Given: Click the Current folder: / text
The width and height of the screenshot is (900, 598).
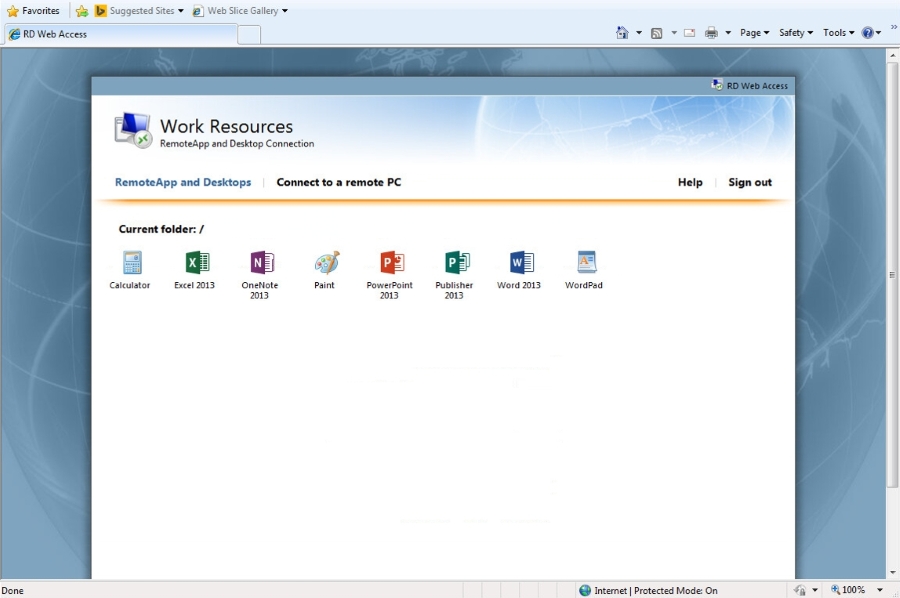Looking at the screenshot, I should pos(161,229).
